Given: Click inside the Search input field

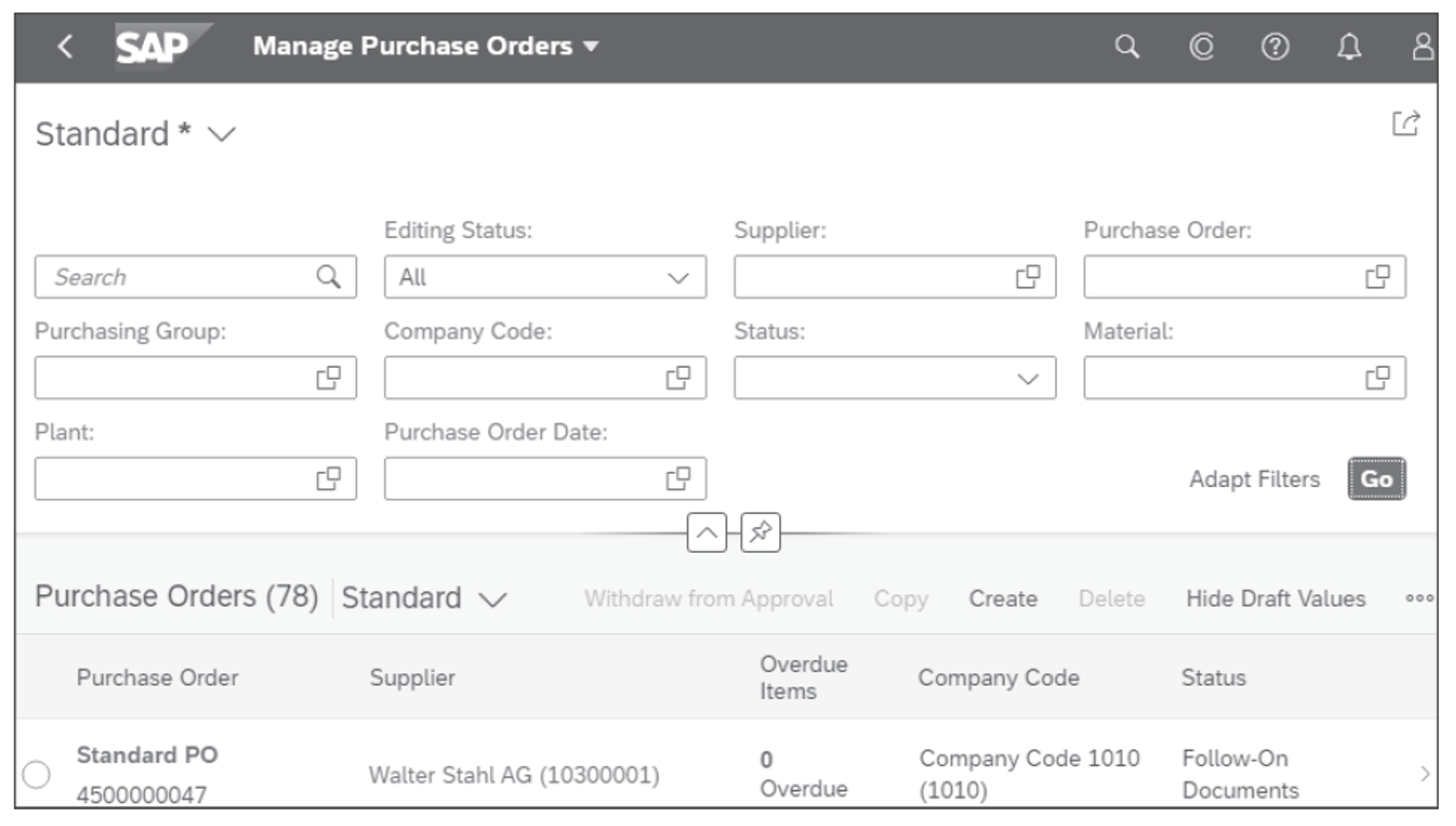Looking at the screenshot, I should (172, 277).
